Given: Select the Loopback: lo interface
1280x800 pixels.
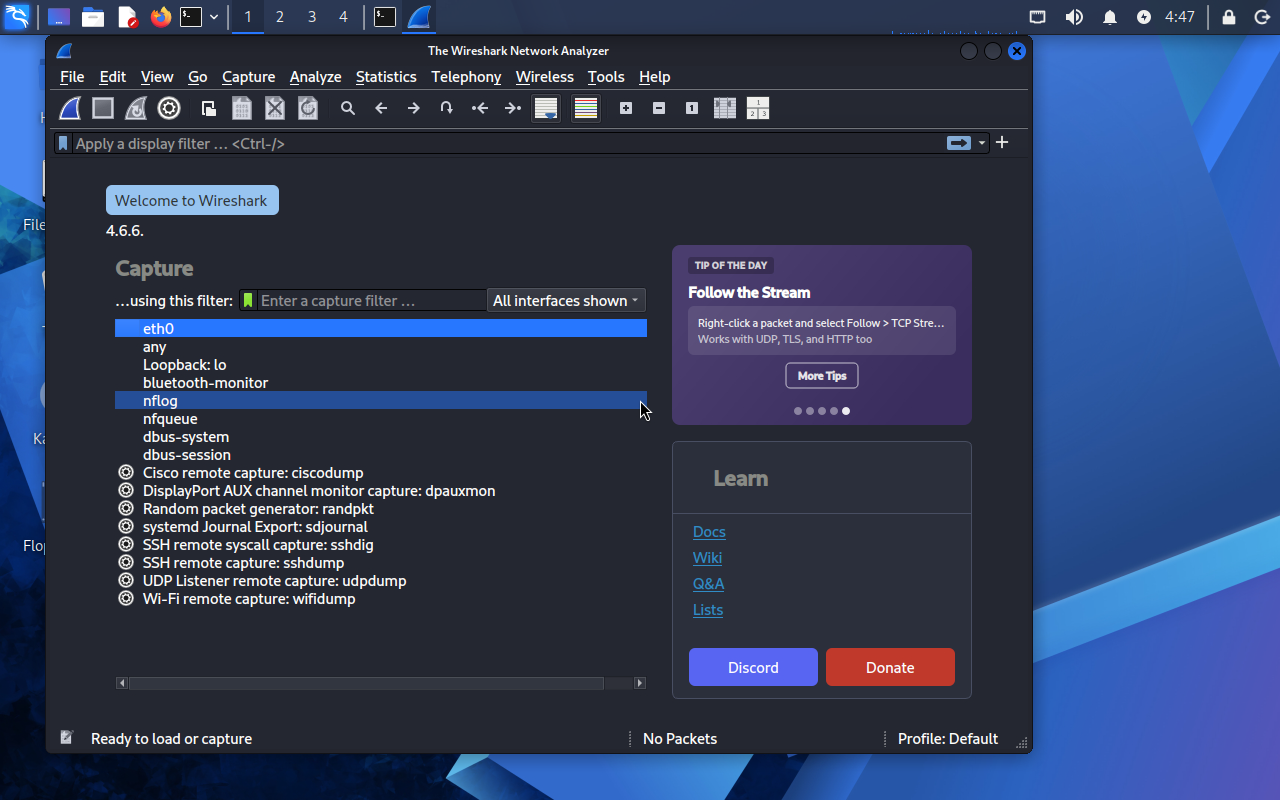Looking at the screenshot, I should click(381, 365).
